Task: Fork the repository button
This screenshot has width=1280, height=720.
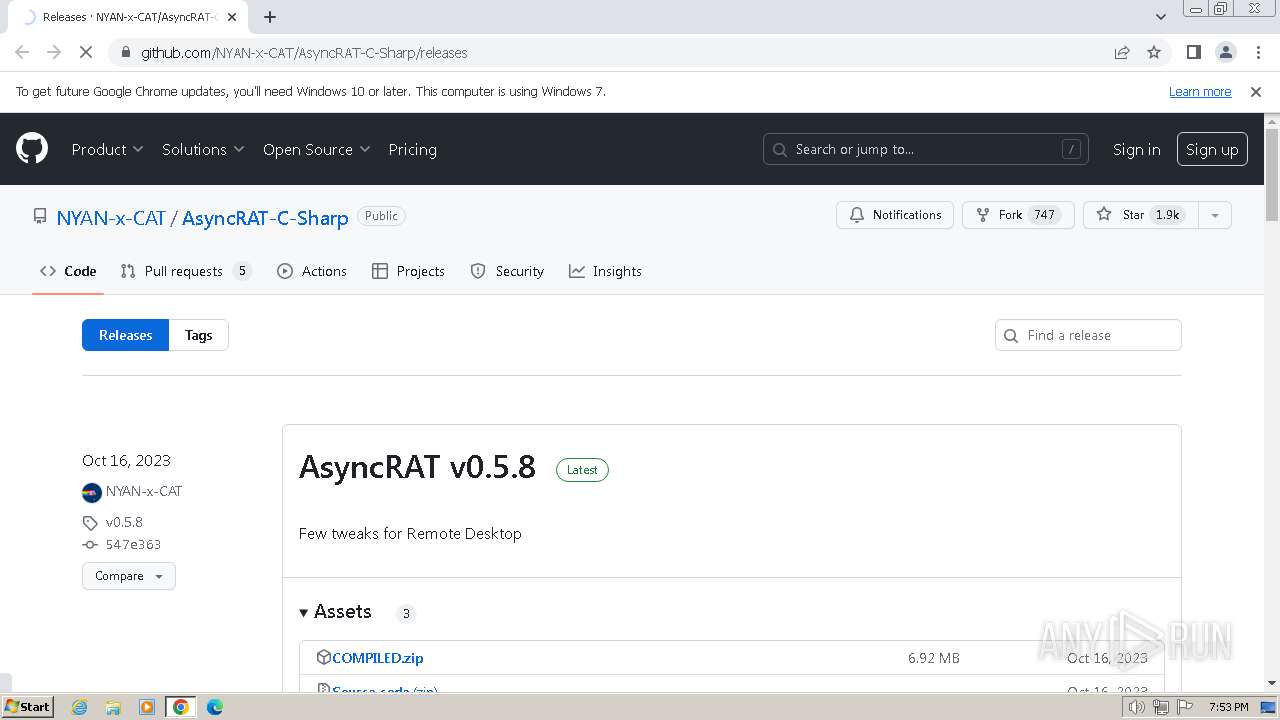Action: coord(1018,215)
